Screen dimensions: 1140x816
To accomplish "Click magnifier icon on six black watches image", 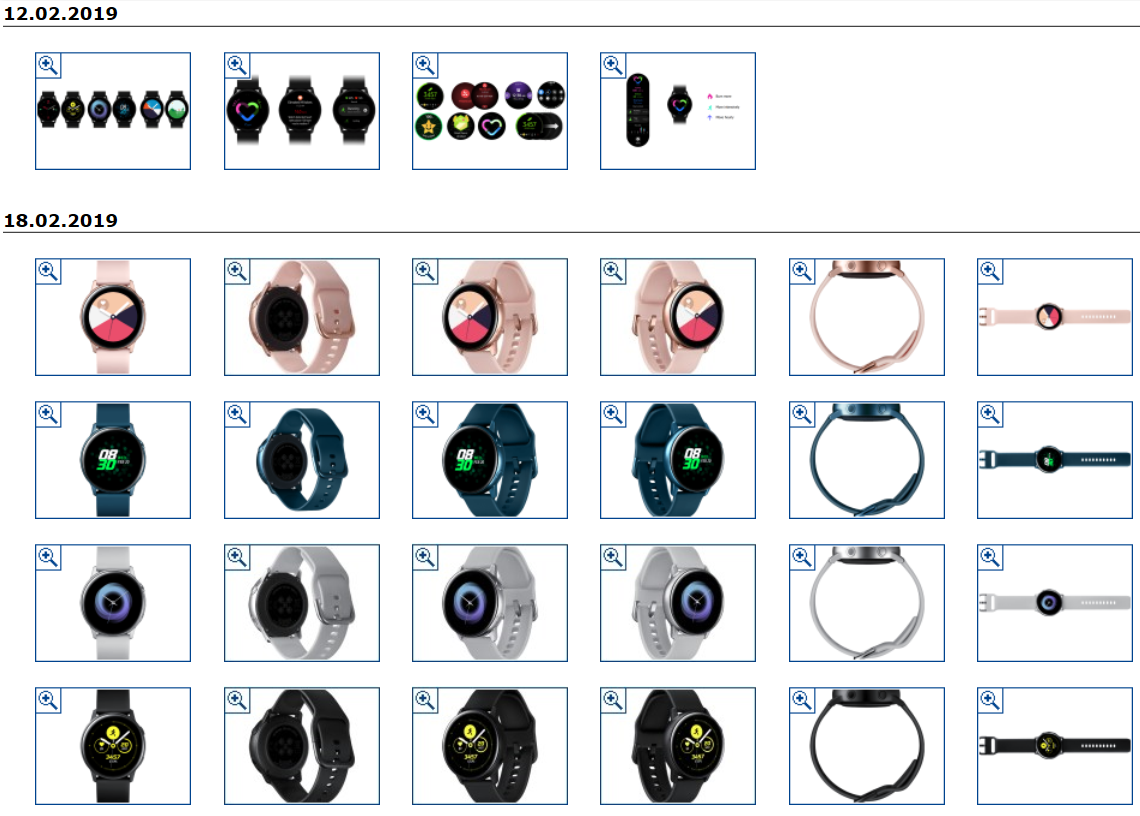I will click(x=48, y=65).
